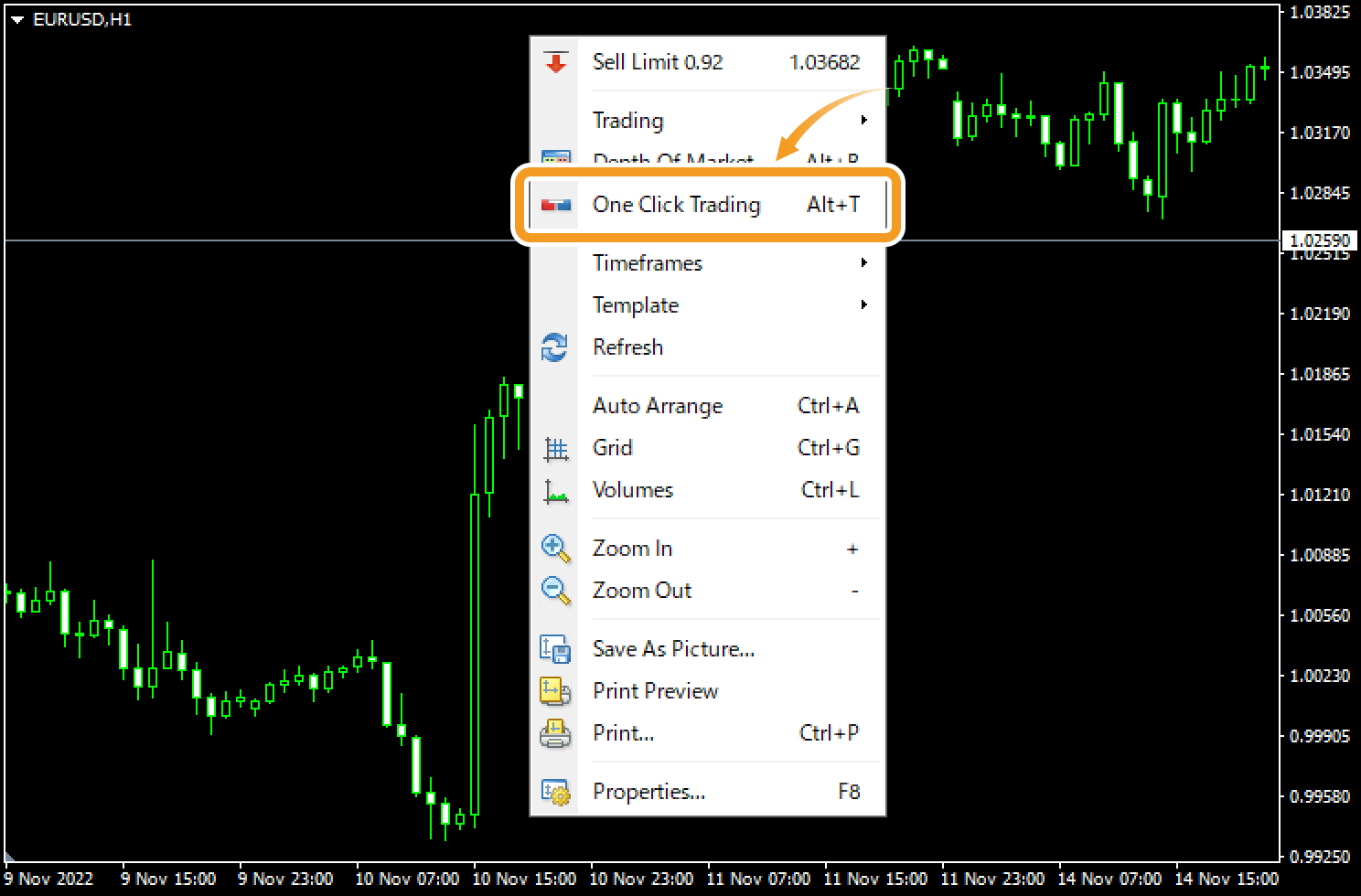Click the Properties gear icon

pos(556,792)
